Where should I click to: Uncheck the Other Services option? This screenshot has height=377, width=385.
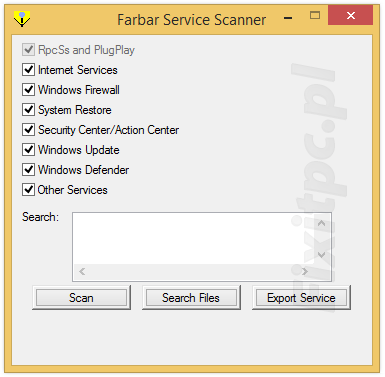28,190
